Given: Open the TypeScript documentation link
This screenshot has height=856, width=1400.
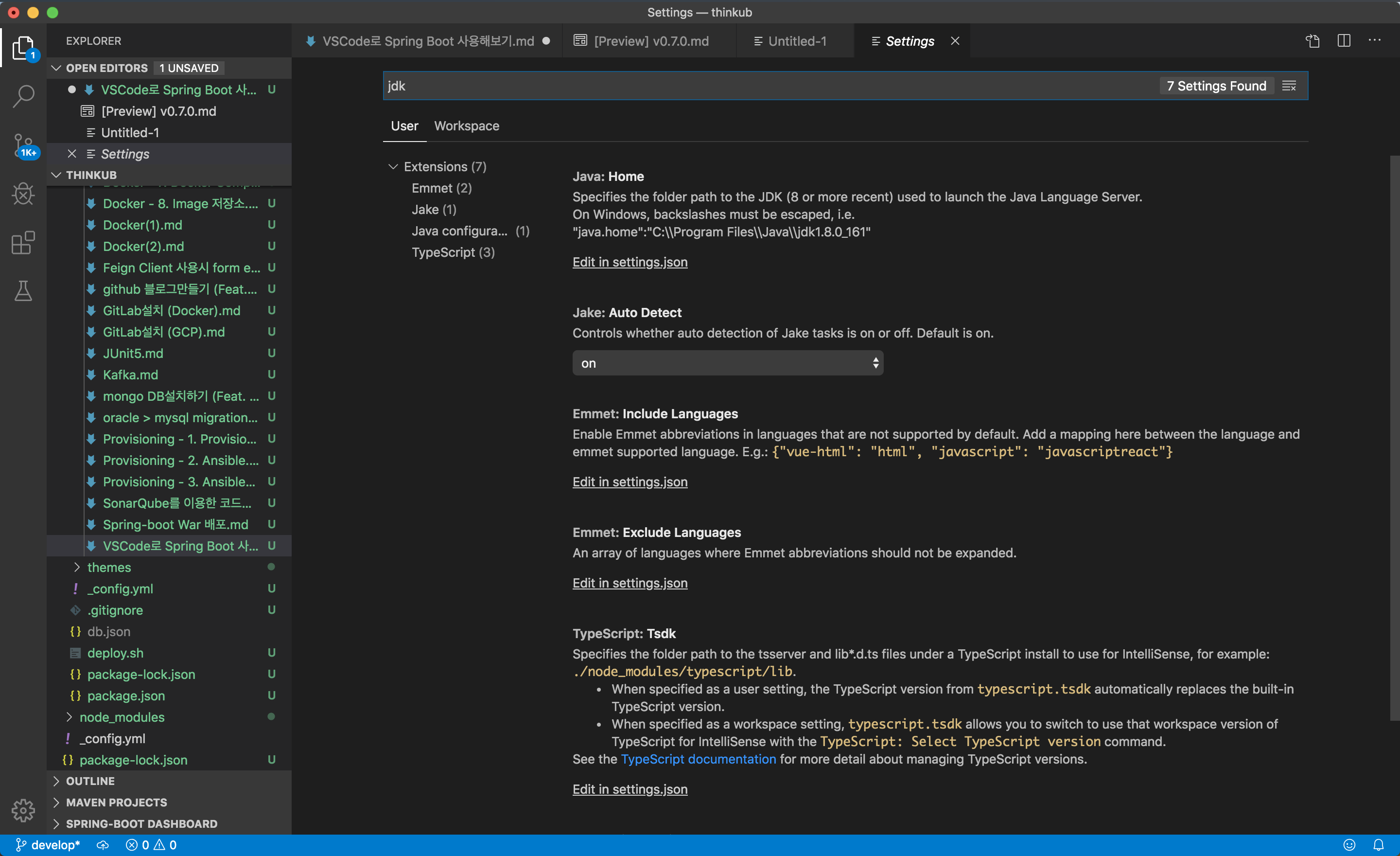Looking at the screenshot, I should click(x=698, y=759).
